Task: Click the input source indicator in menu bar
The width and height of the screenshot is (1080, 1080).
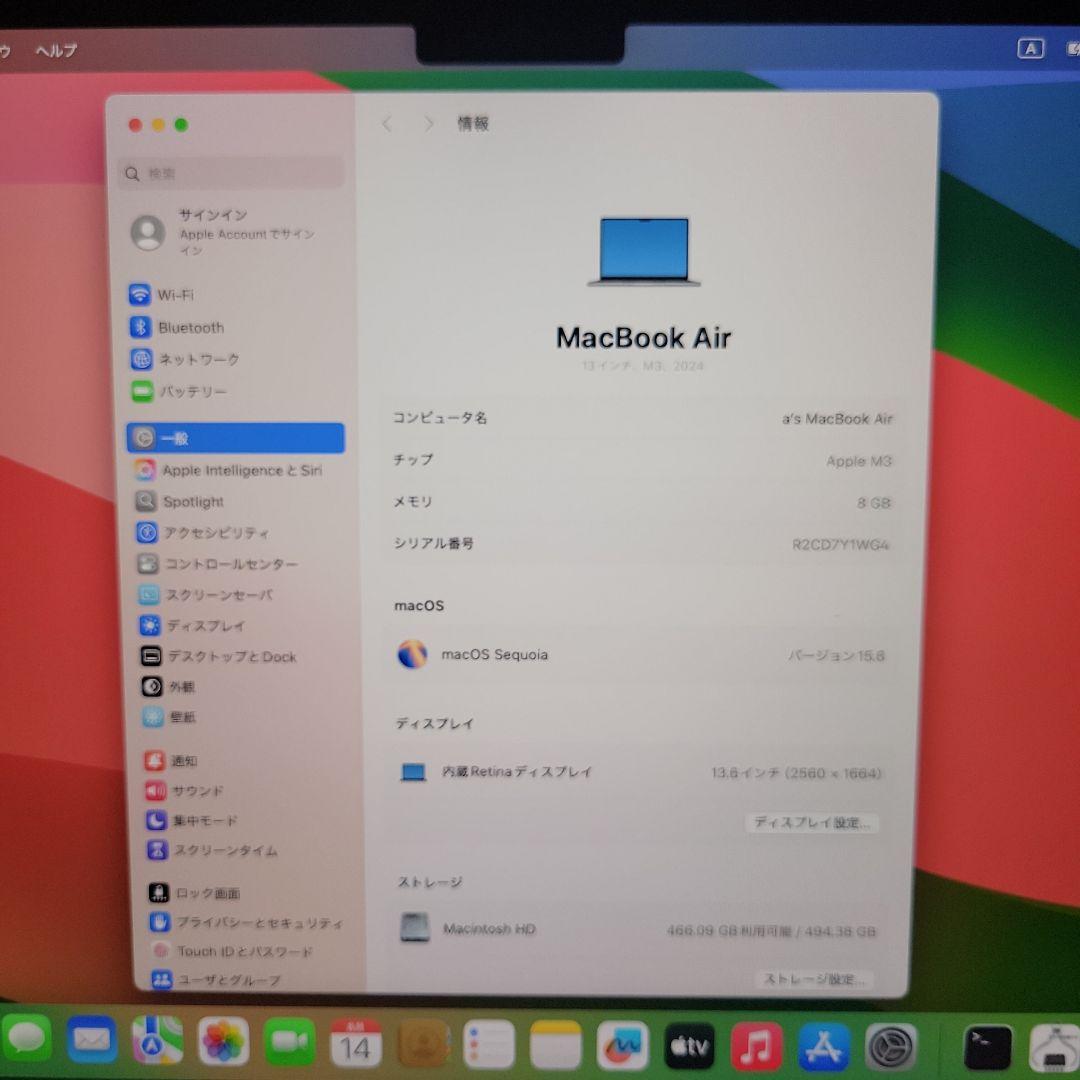Action: coord(1031,47)
